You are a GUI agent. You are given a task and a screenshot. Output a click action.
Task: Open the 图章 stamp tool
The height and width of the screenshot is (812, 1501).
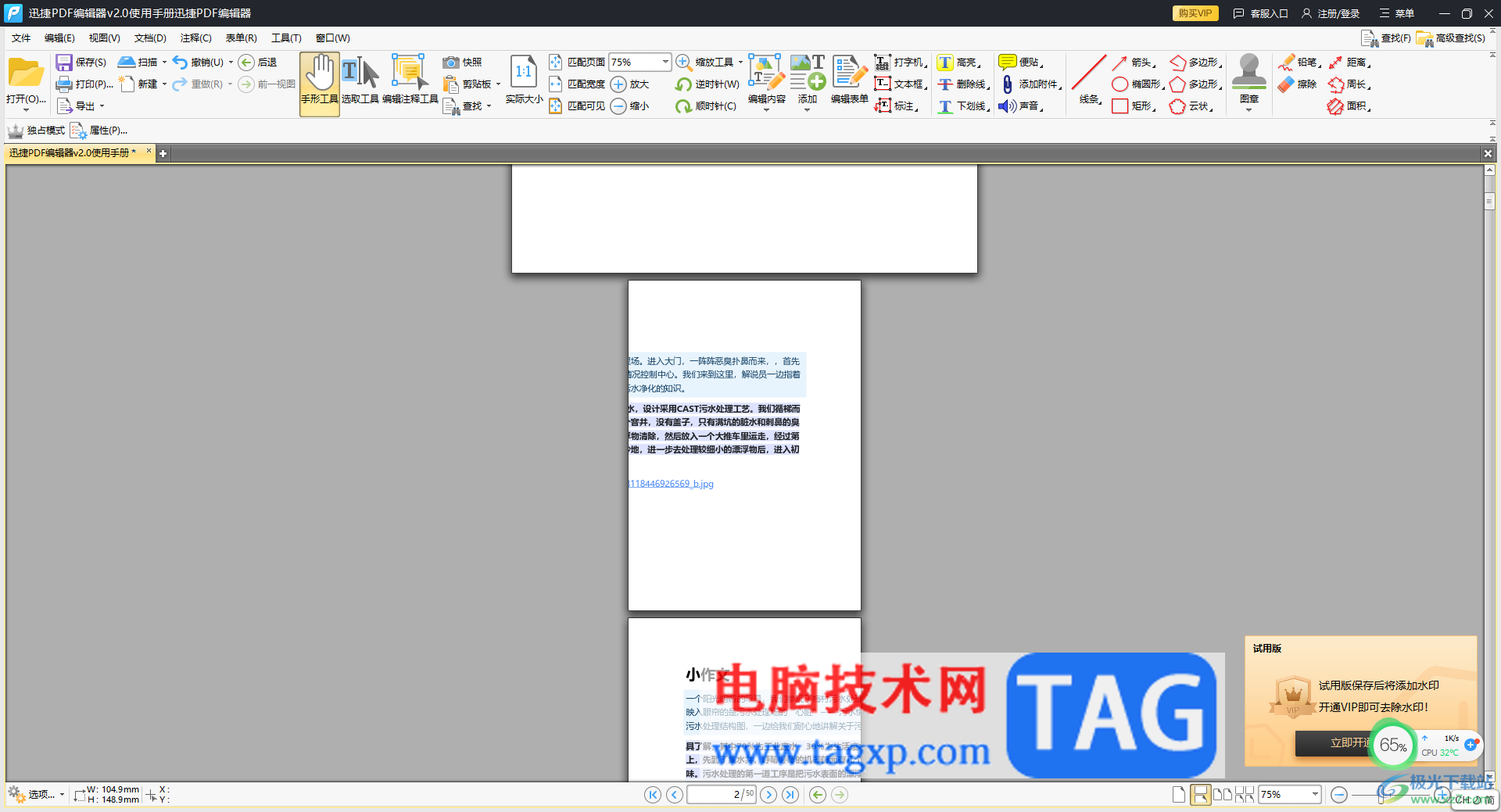[x=1249, y=80]
